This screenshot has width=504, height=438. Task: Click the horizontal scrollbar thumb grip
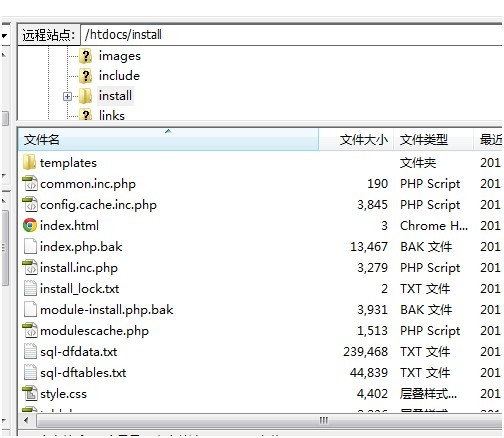pyautogui.click(x=324, y=420)
